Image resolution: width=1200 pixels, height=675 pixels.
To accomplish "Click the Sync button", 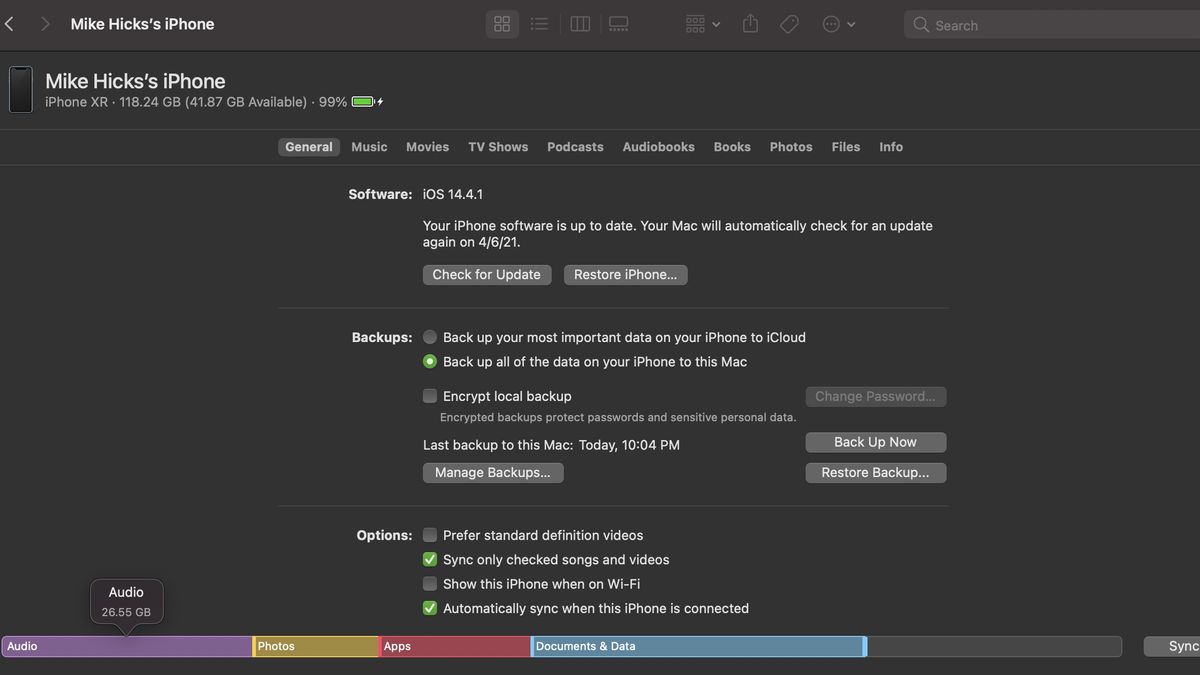I will 1172,647.
